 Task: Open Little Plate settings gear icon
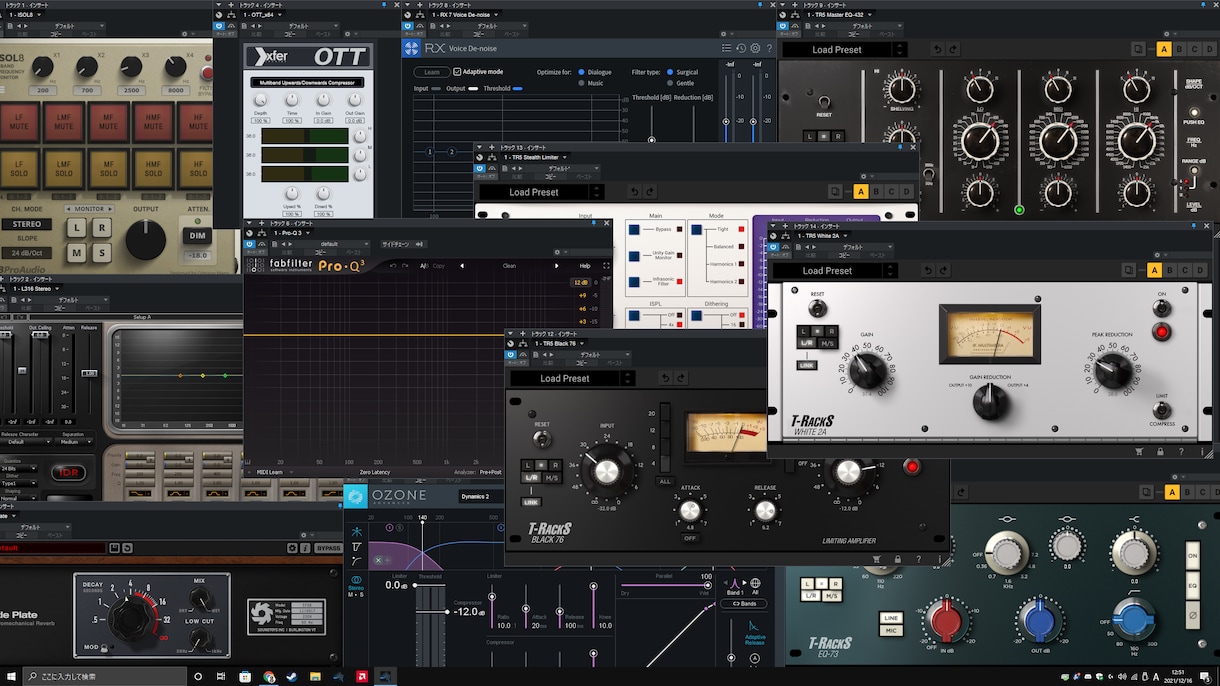coord(292,548)
